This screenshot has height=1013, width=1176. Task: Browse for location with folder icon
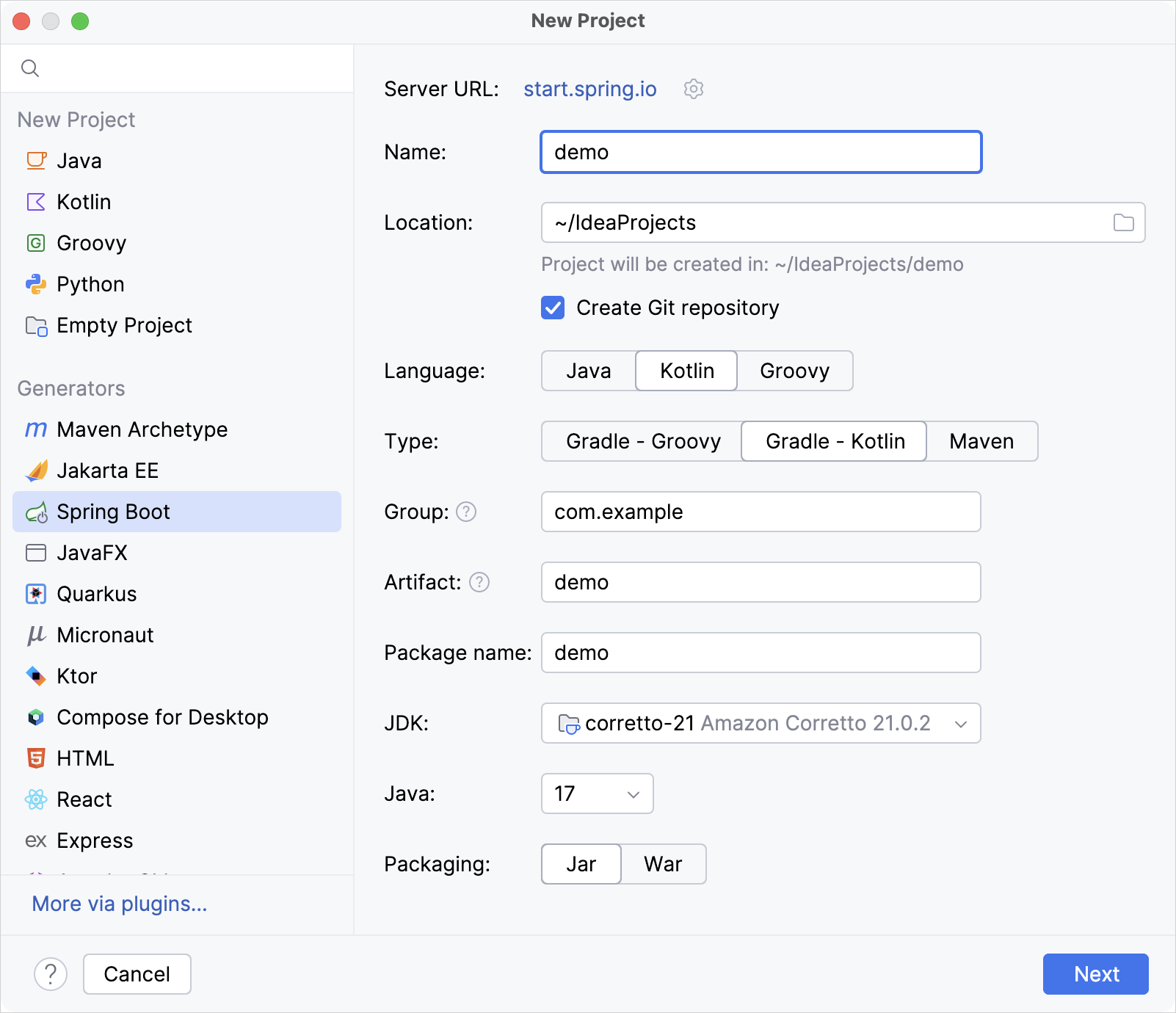tap(1124, 222)
